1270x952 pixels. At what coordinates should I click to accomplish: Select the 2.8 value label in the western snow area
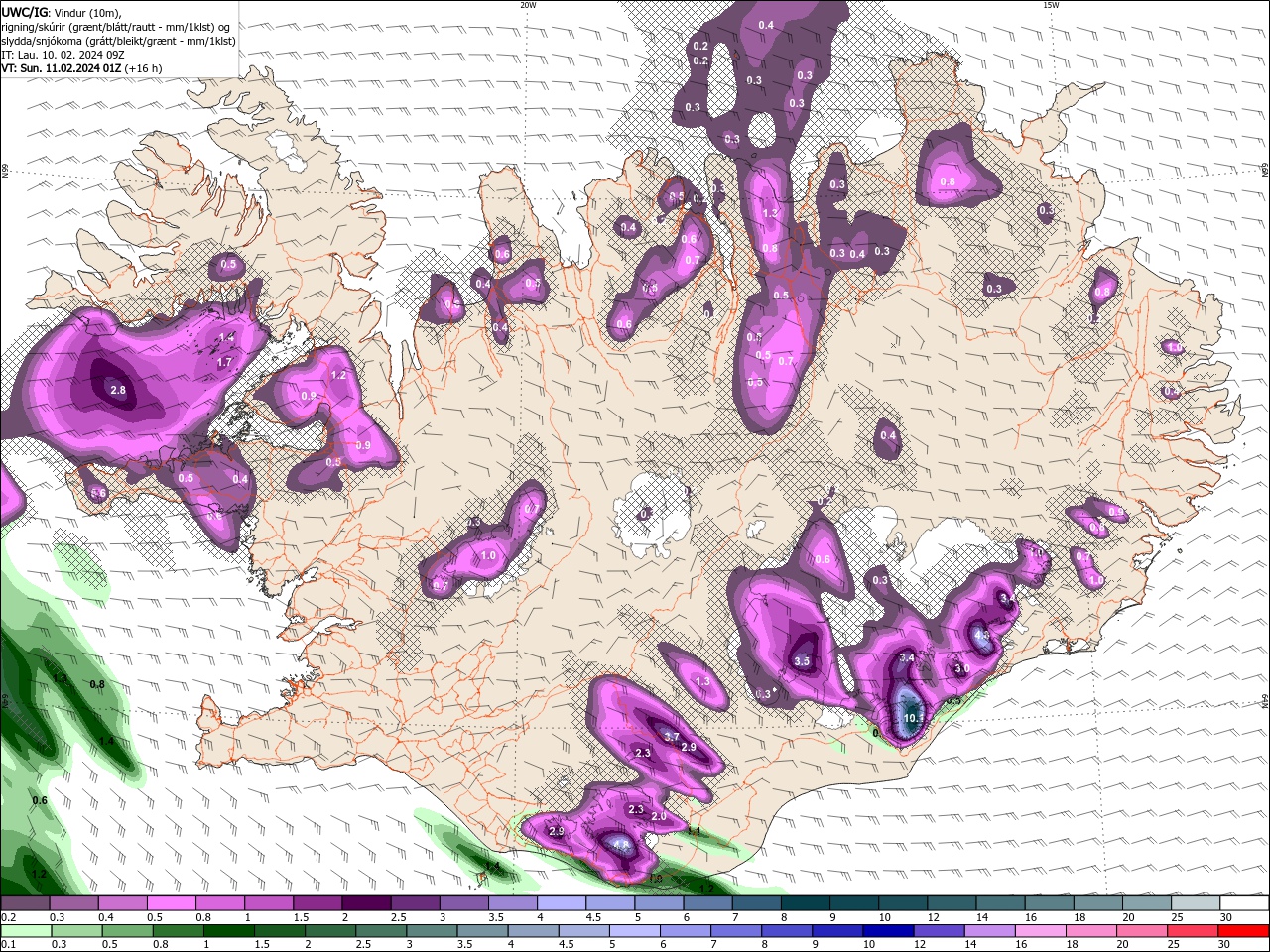[x=118, y=391]
